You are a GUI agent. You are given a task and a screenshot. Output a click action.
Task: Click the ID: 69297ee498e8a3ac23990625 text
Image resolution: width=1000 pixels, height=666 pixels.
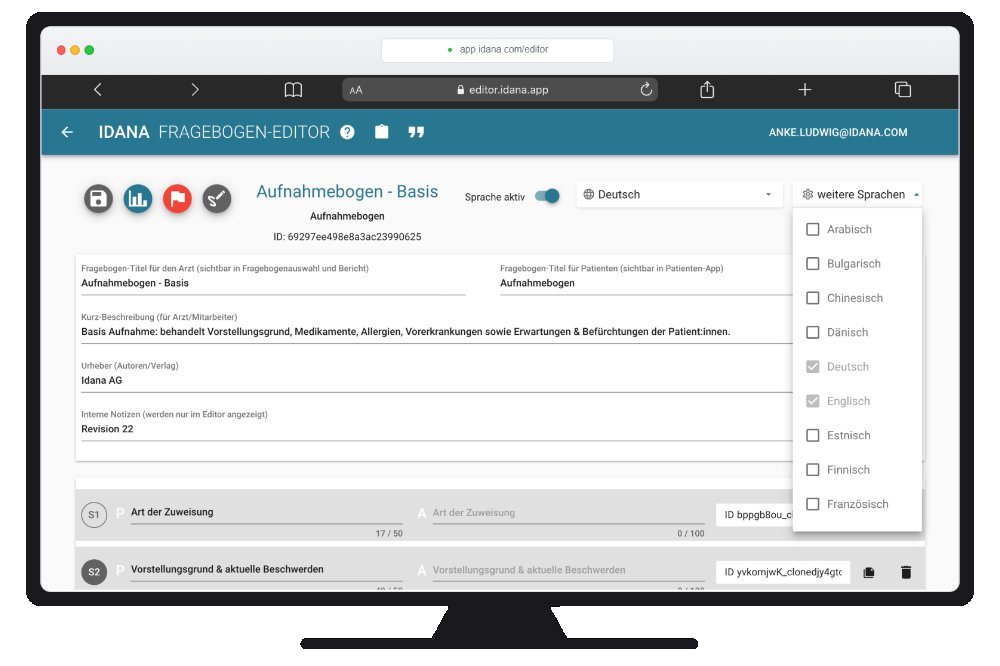347,237
